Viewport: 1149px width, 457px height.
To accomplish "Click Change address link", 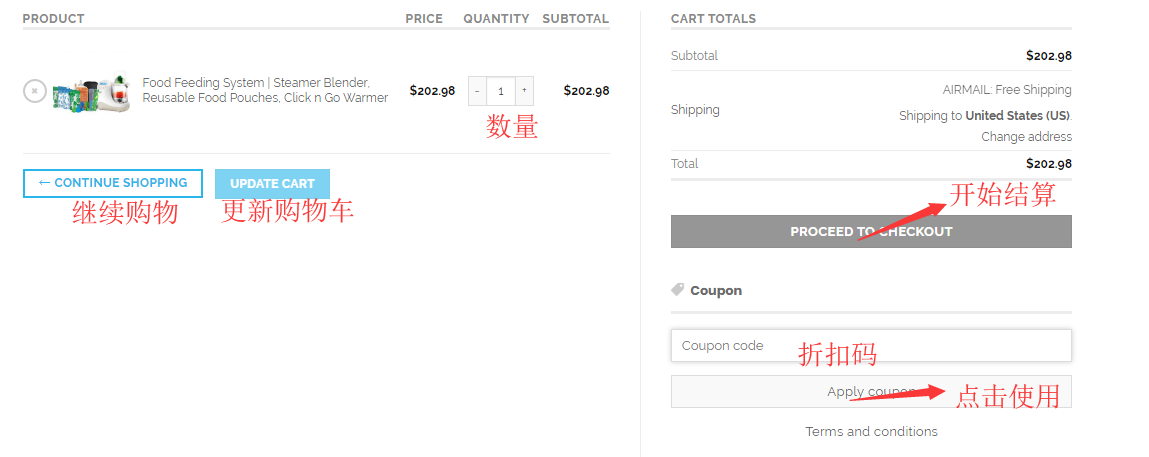I will (1026, 137).
